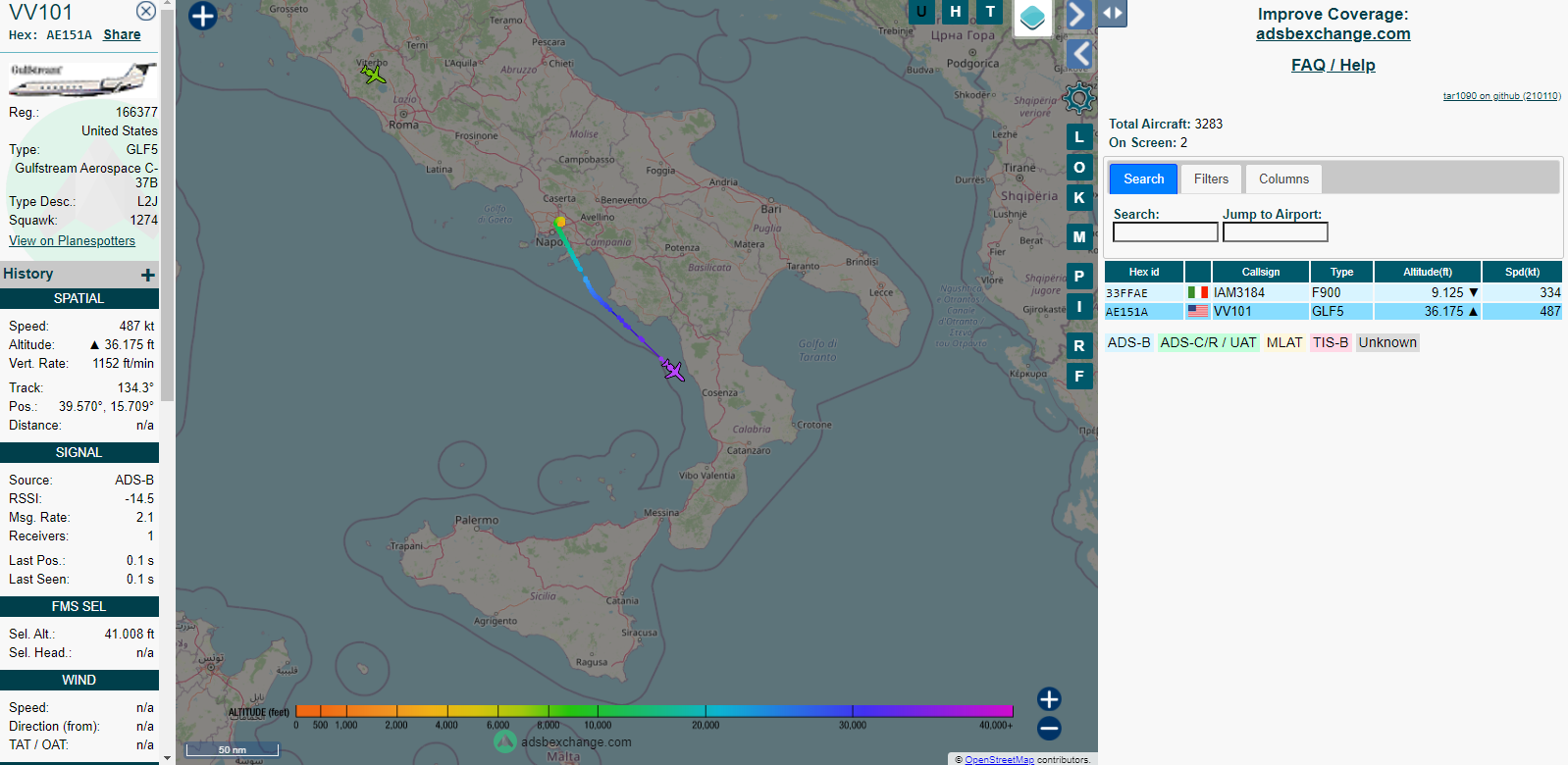Click the left chevron sidebar button

(x=1079, y=54)
